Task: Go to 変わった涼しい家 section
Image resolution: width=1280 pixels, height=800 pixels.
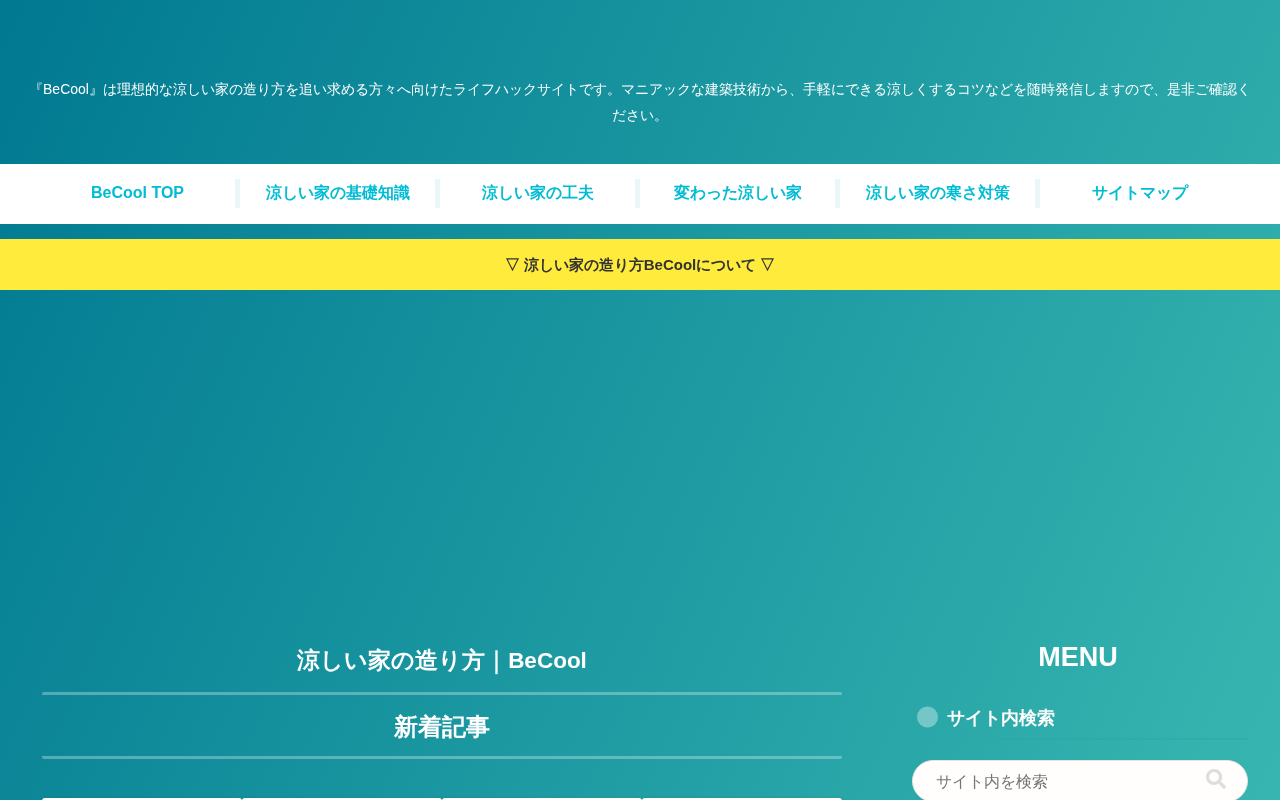Action: click(738, 193)
